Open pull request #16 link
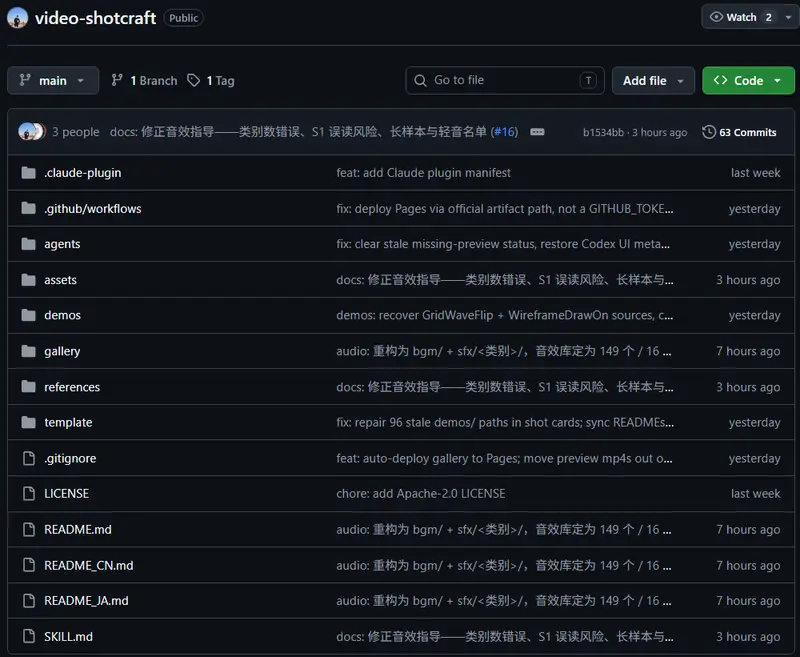Screen dimensions: 800x657 504,132
